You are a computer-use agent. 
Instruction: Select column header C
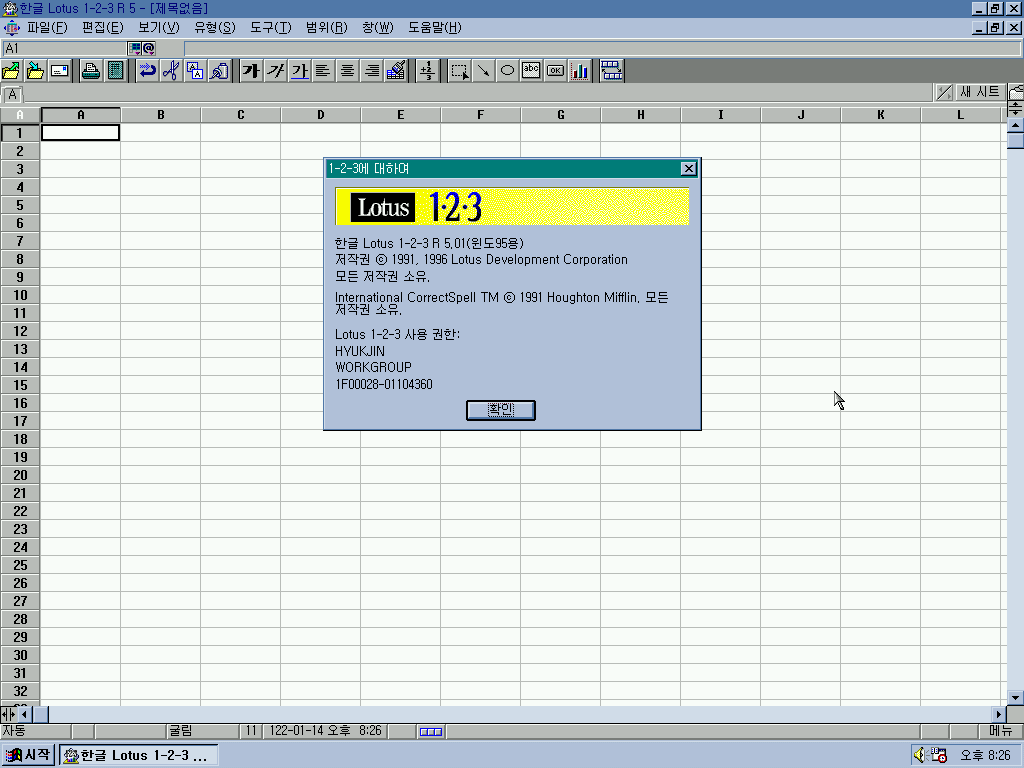(241, 115)
